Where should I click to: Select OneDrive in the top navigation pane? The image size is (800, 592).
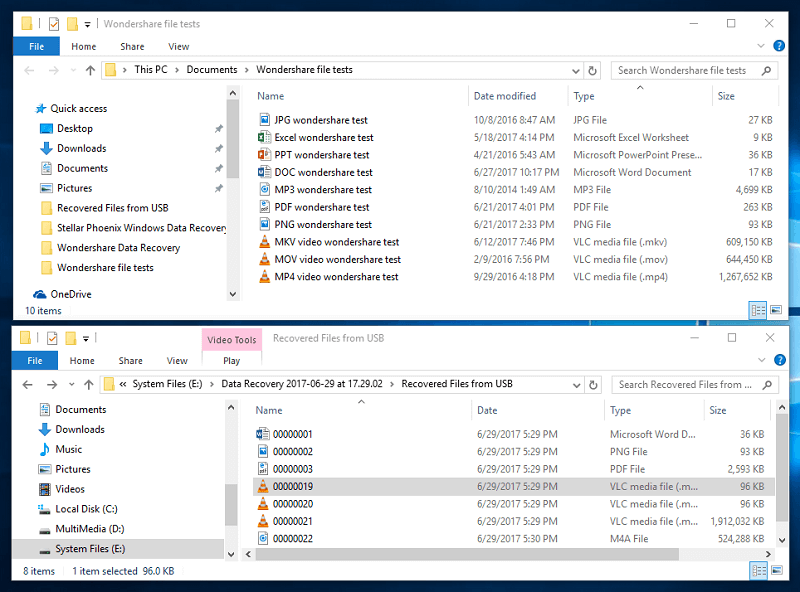pos(71,294)
